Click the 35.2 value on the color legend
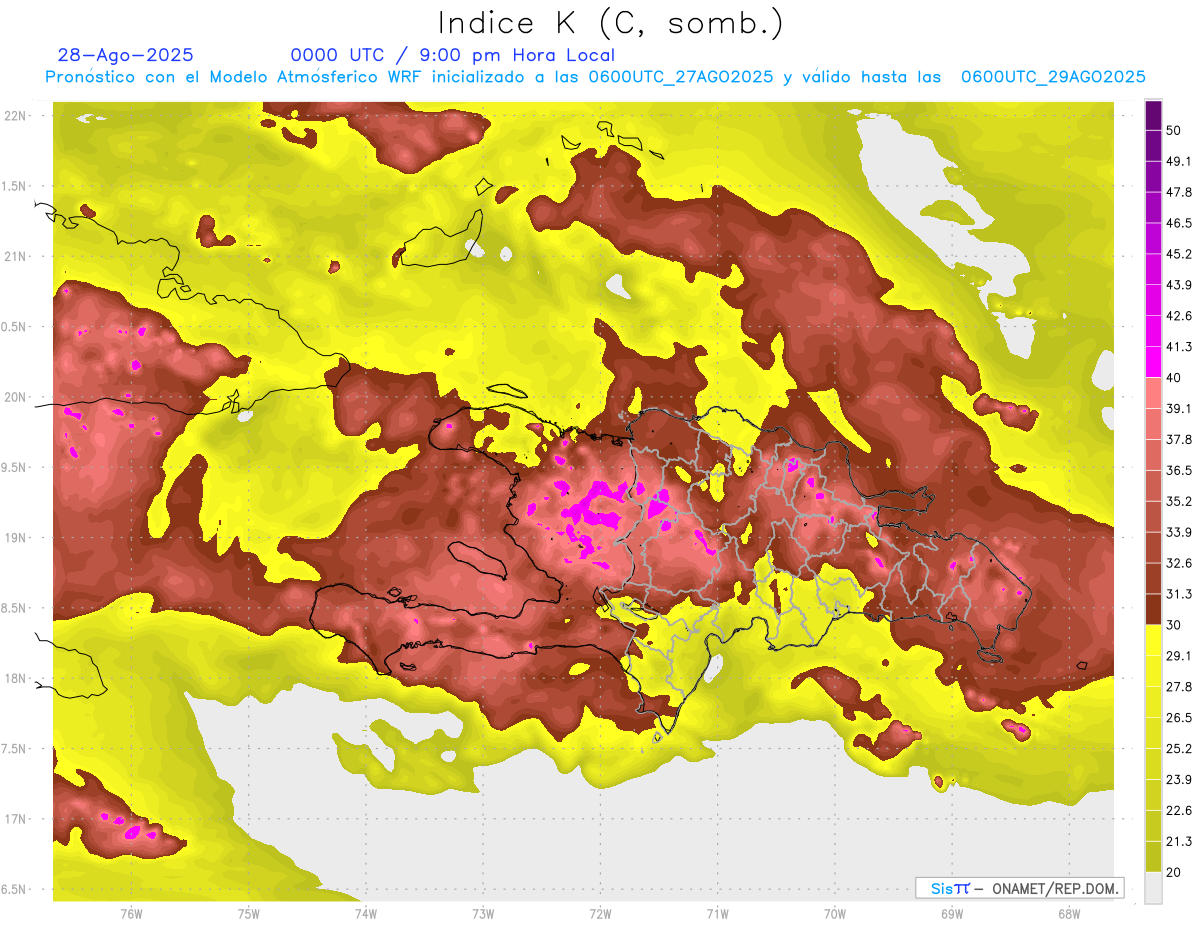Viewport: 1200px width, 927px height. coord(1179,501)
